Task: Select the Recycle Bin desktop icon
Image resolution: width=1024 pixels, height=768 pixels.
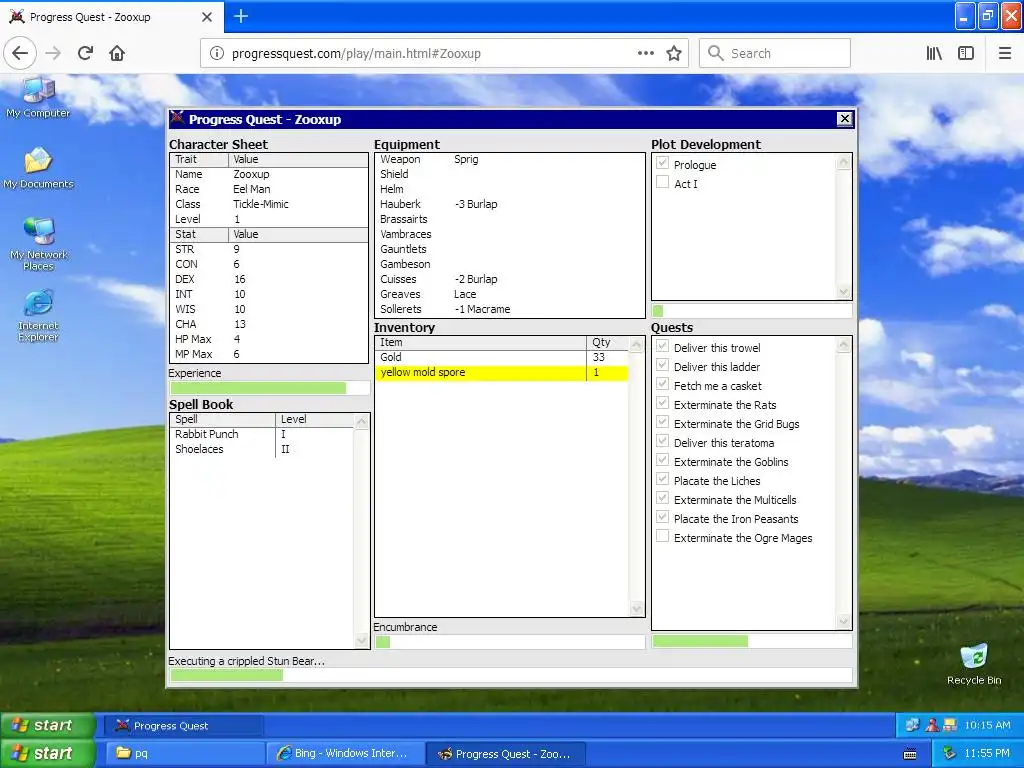Action: (x=974, y=664)
